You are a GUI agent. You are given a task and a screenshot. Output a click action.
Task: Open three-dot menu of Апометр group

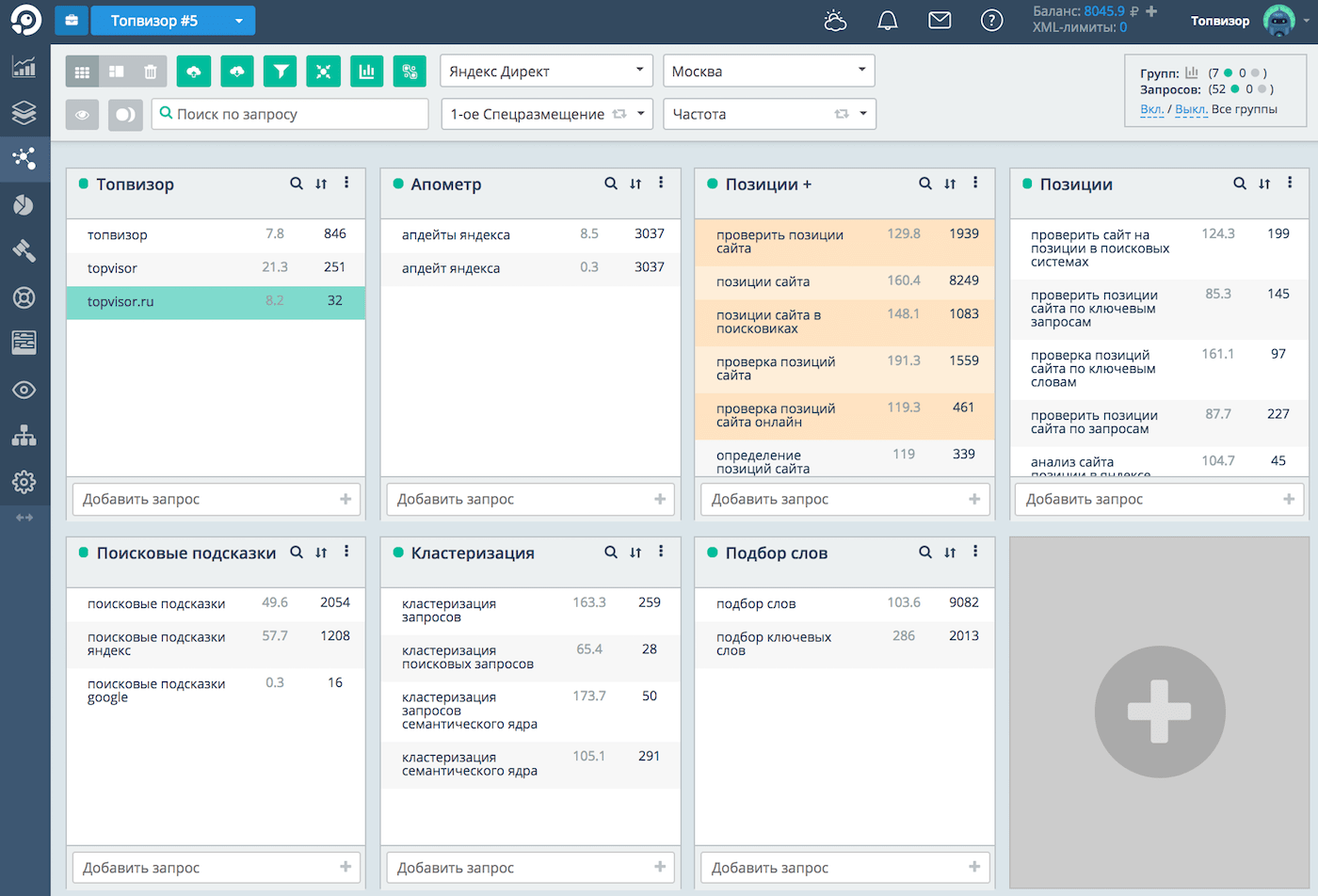click(x=661, y=184)
